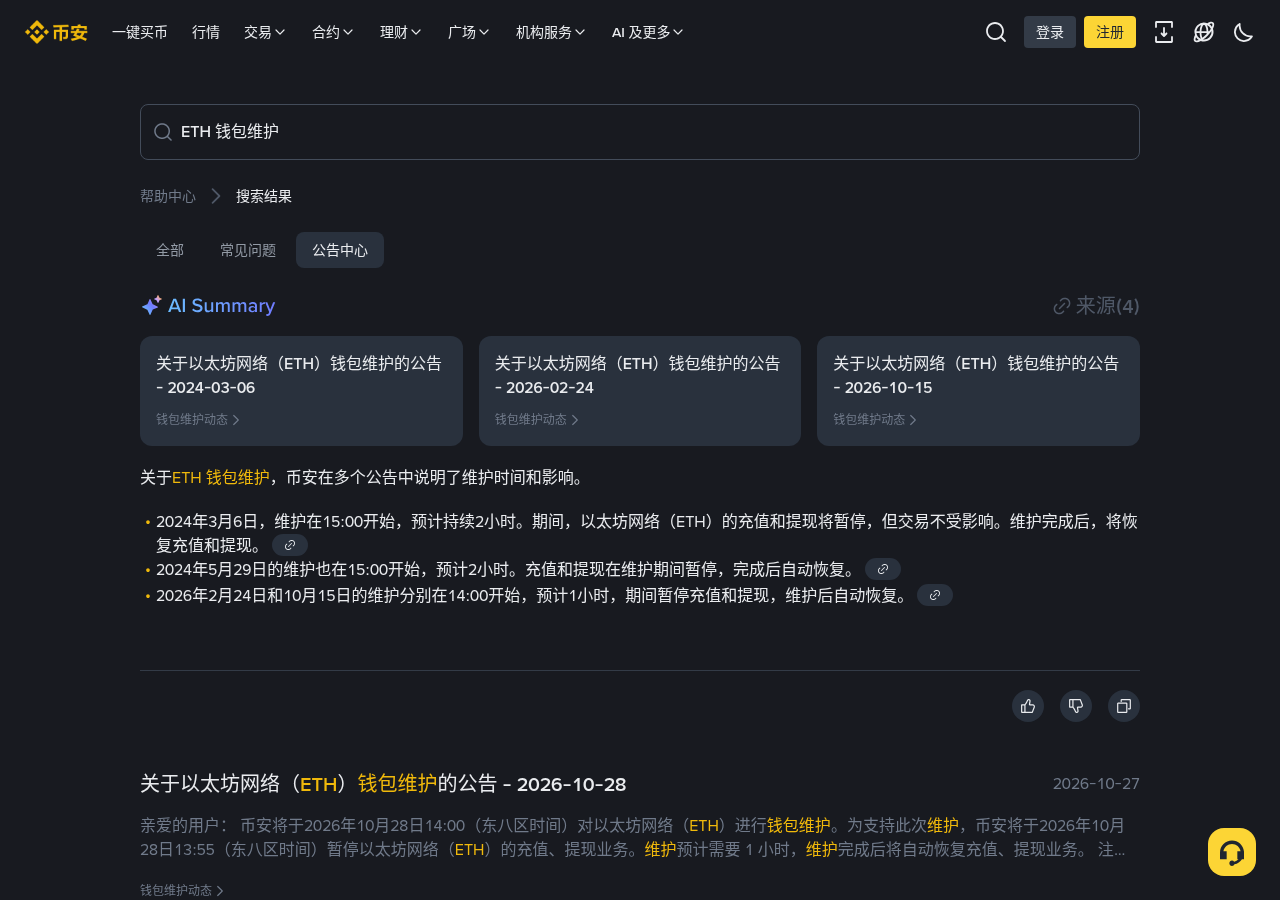Open source link after 2026年2月24日 bullet
This screenshot has height=900, width=1280.
[935, 595]
